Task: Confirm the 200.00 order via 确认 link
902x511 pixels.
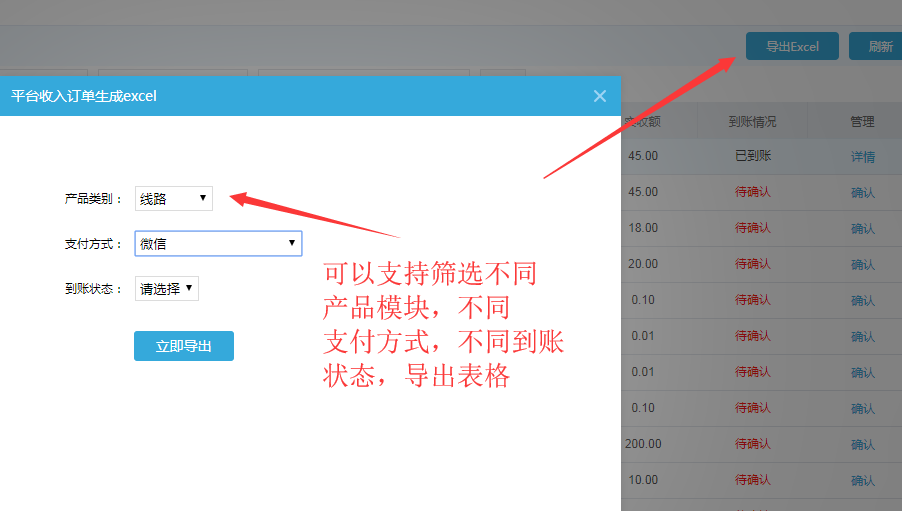Action: click(x=862, y=445)
